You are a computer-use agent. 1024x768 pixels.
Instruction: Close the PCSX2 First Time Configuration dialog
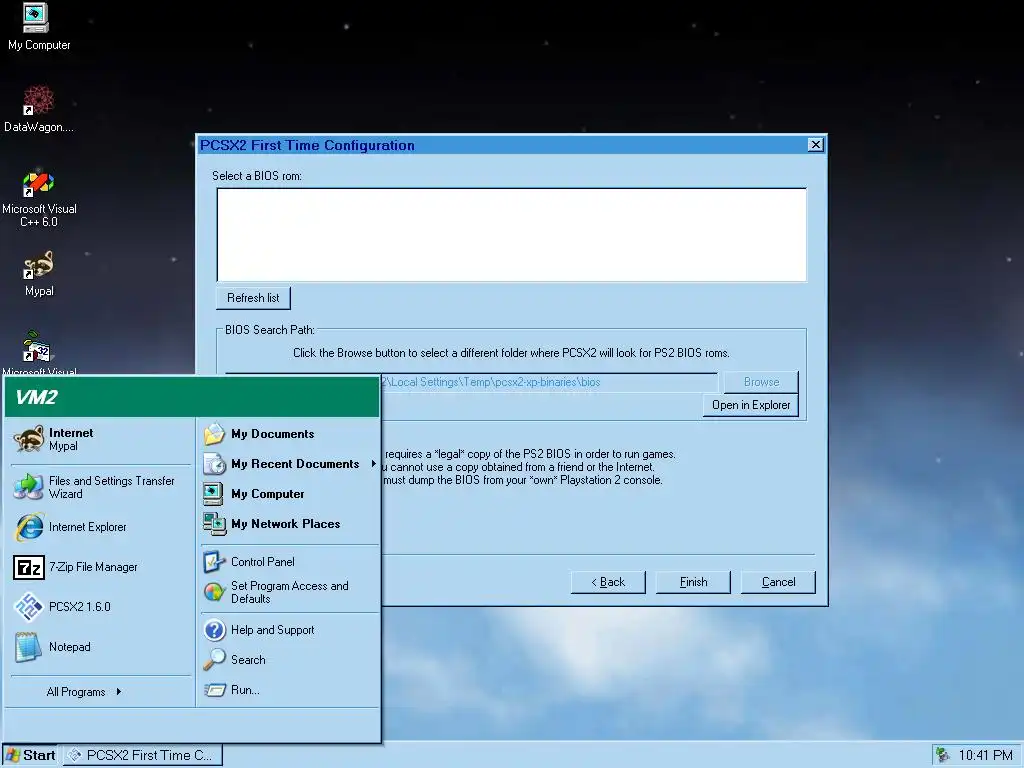(815, 144)
